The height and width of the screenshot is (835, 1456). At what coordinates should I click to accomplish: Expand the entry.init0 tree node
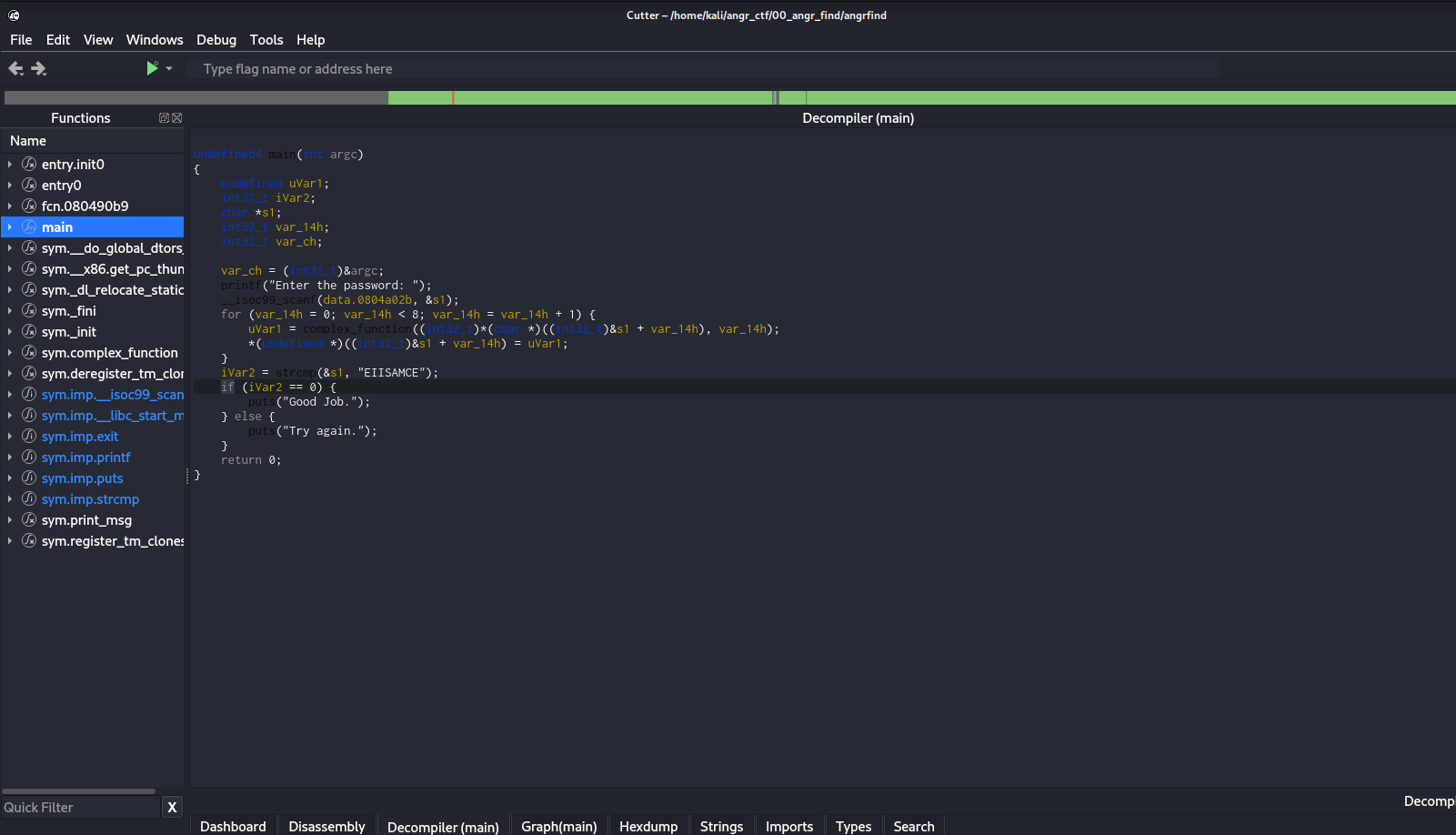[10, 165]
